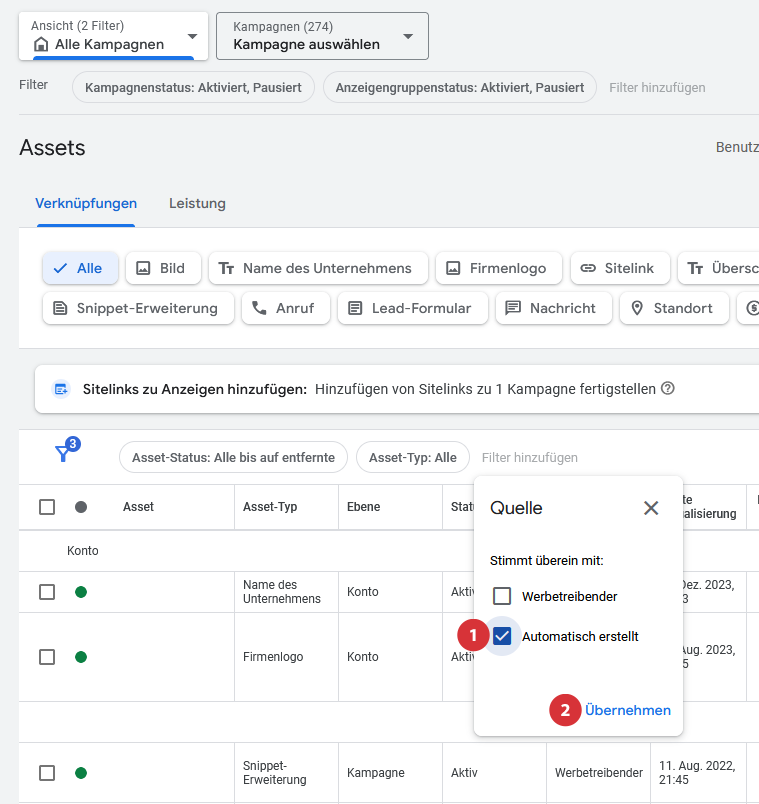Filter assets by Bild chip
Viewport: 759px width, 804px height.
coord(163,268)
